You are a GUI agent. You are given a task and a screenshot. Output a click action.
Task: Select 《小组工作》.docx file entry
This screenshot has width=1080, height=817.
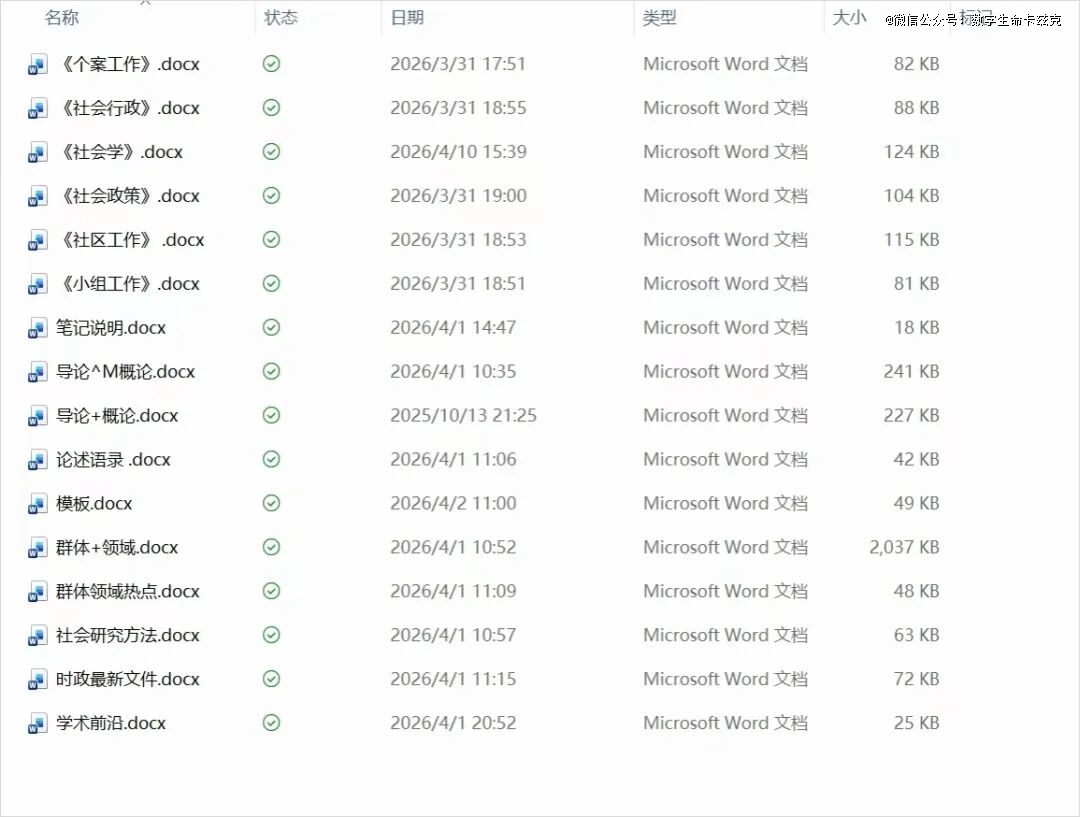point(130,284)
